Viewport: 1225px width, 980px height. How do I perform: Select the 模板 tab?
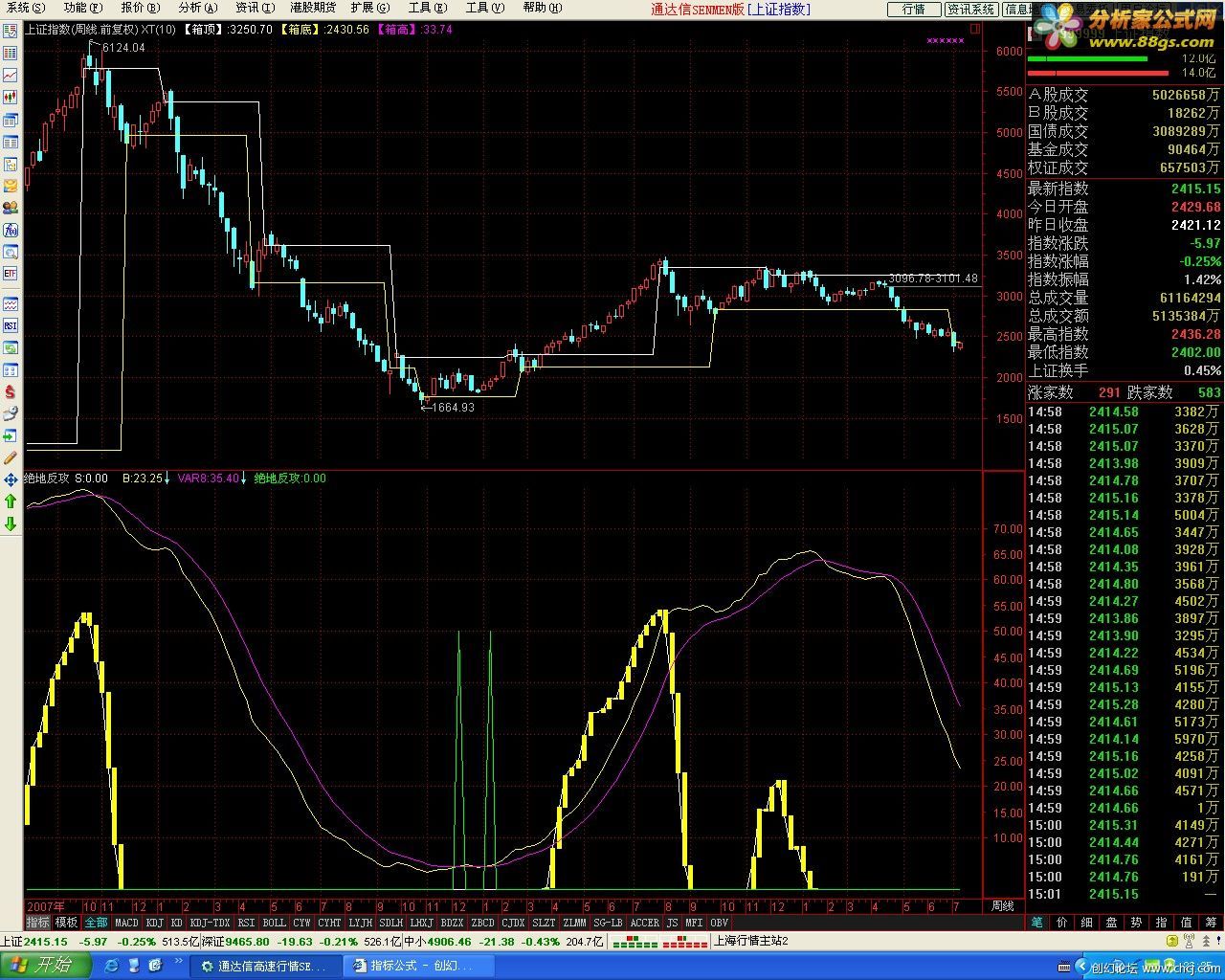(x=66, y=923)
